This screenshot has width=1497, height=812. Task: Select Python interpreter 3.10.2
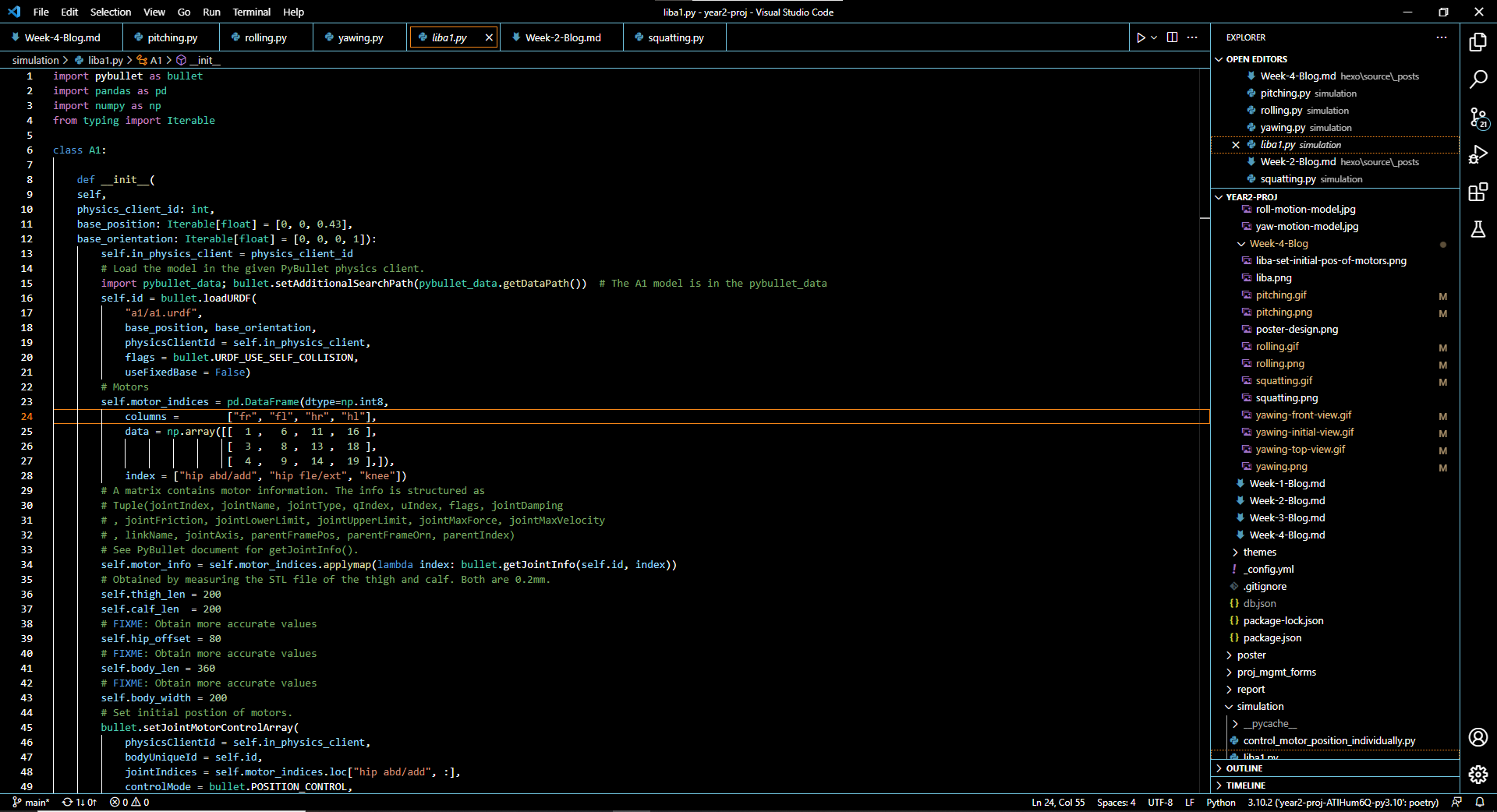click(x=1343, y=802)
